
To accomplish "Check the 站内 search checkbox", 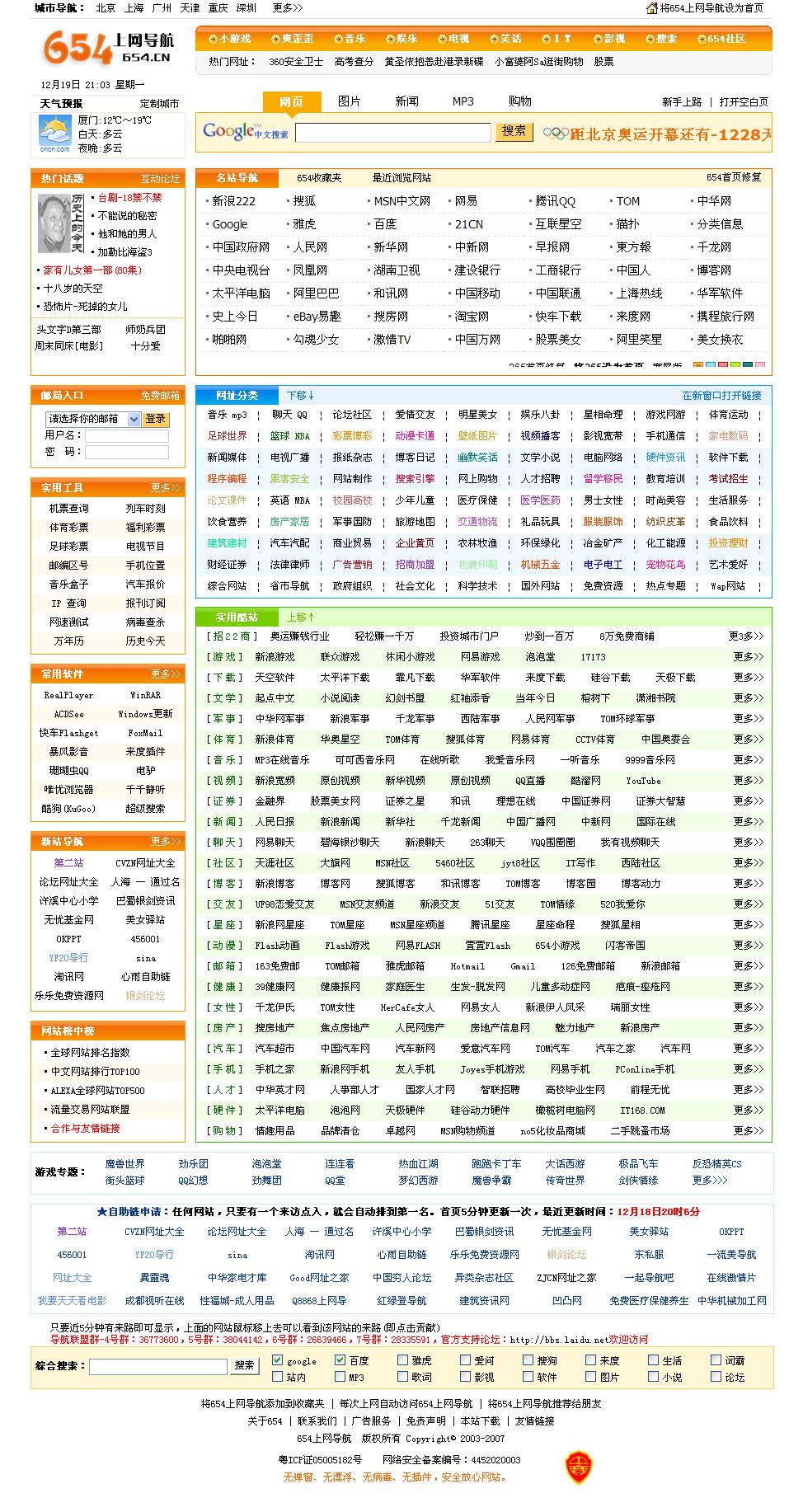I will (x=278, y=1376).
